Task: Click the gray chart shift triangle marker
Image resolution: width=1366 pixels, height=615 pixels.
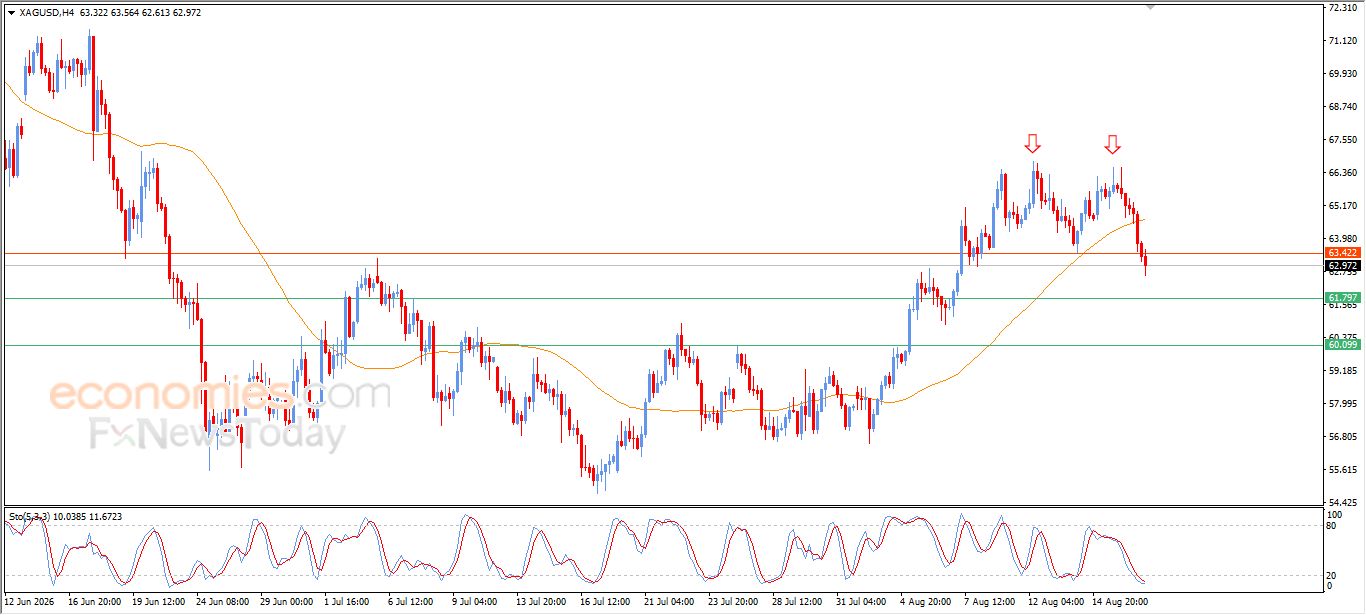Action: click(x=1151, y=7)
